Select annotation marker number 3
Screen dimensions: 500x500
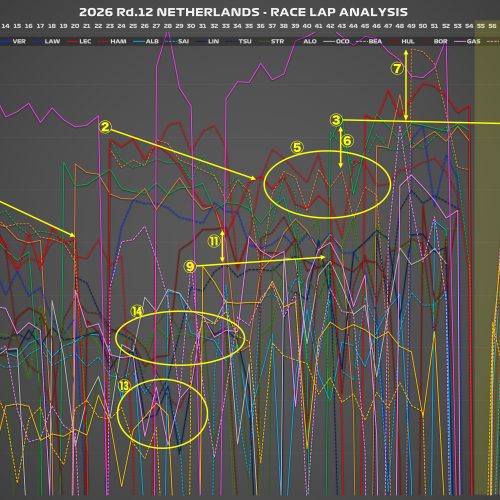tap(336, 120)
